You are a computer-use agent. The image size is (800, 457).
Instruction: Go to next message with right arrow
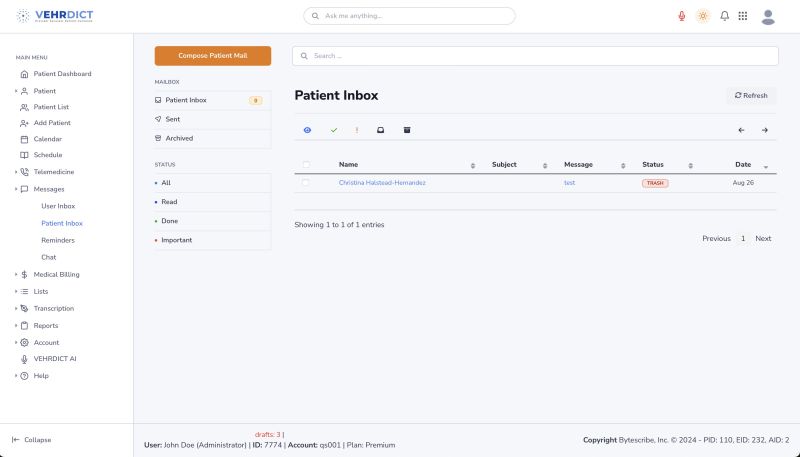[764, 130]
